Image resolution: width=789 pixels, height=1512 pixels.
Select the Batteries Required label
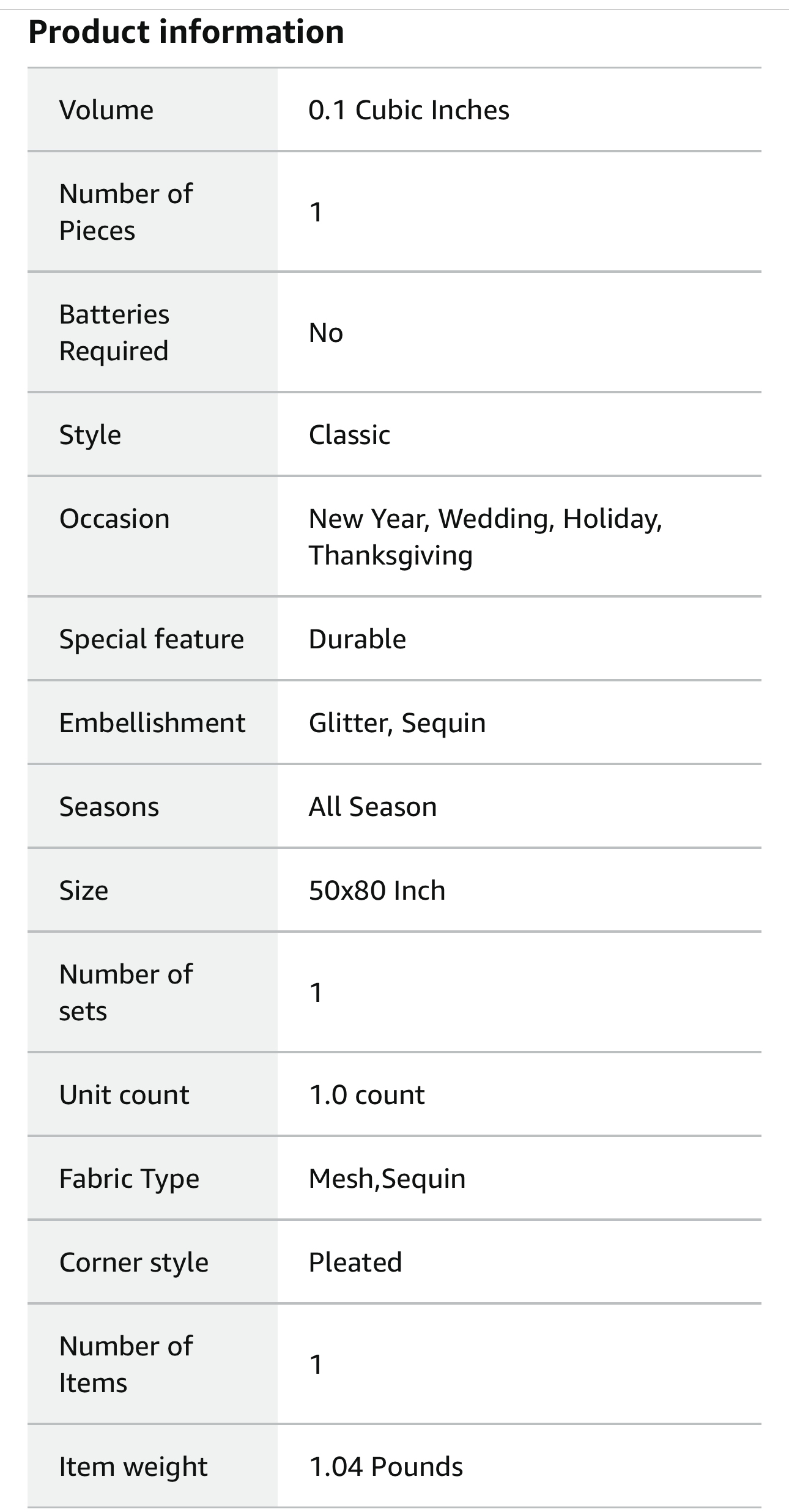(114, 332)
